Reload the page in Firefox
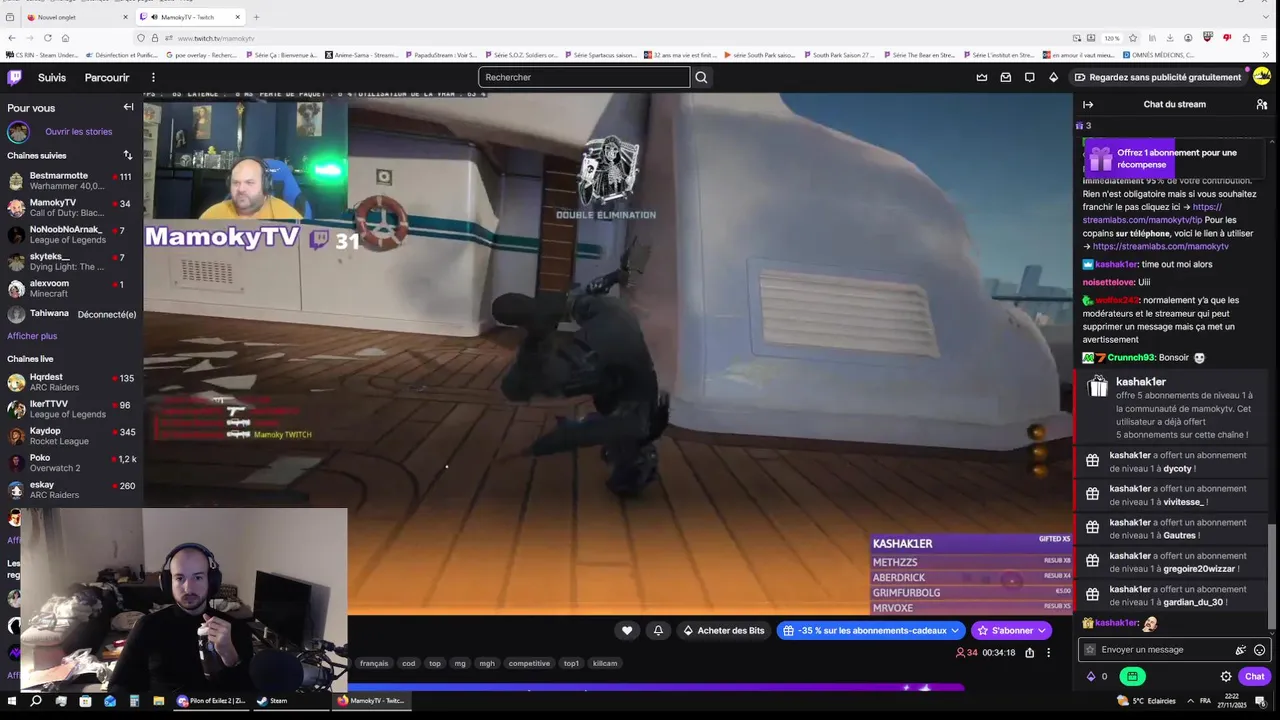The image size is (1280, 720). [x=47, y=38]
